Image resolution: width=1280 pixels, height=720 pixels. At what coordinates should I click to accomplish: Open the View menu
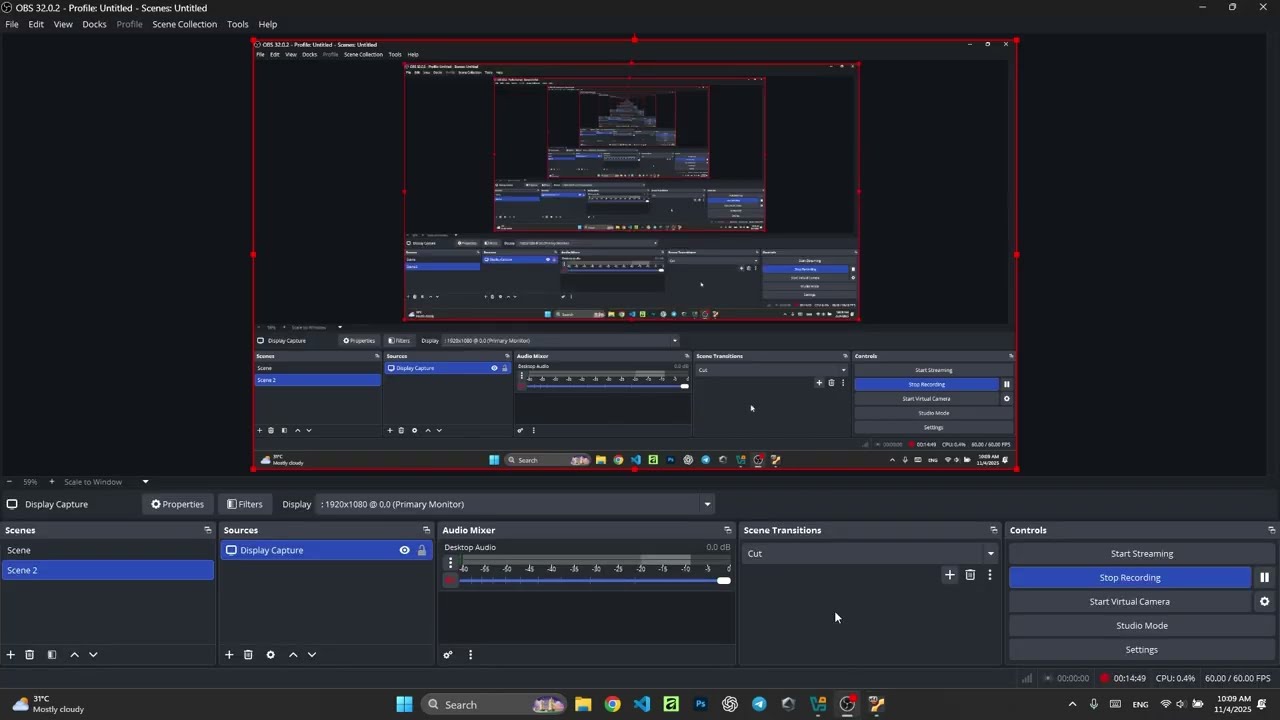[x=63, y=24]
